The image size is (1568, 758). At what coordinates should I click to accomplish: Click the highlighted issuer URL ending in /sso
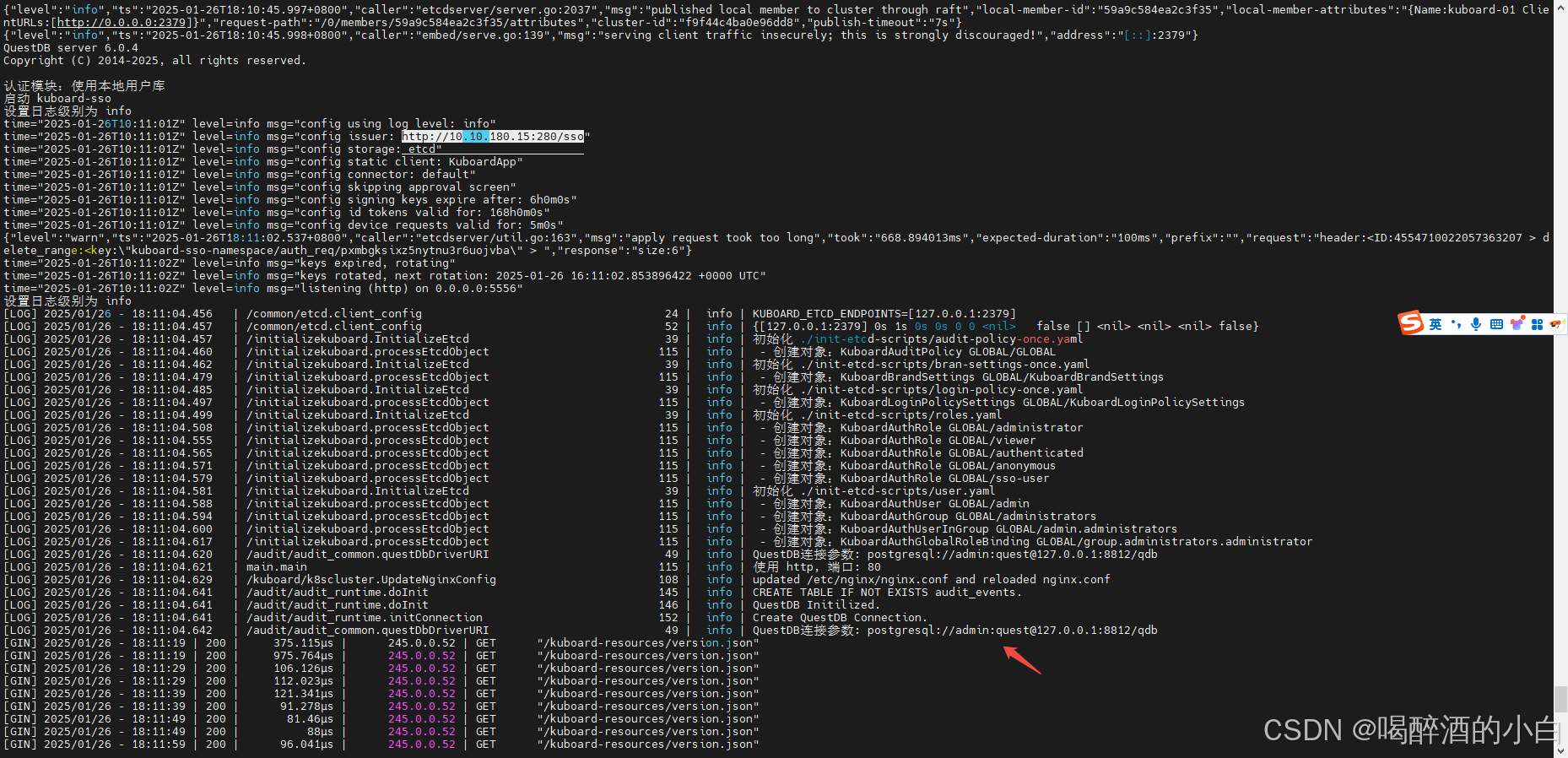pyautogui.click(x=492, y=137)
